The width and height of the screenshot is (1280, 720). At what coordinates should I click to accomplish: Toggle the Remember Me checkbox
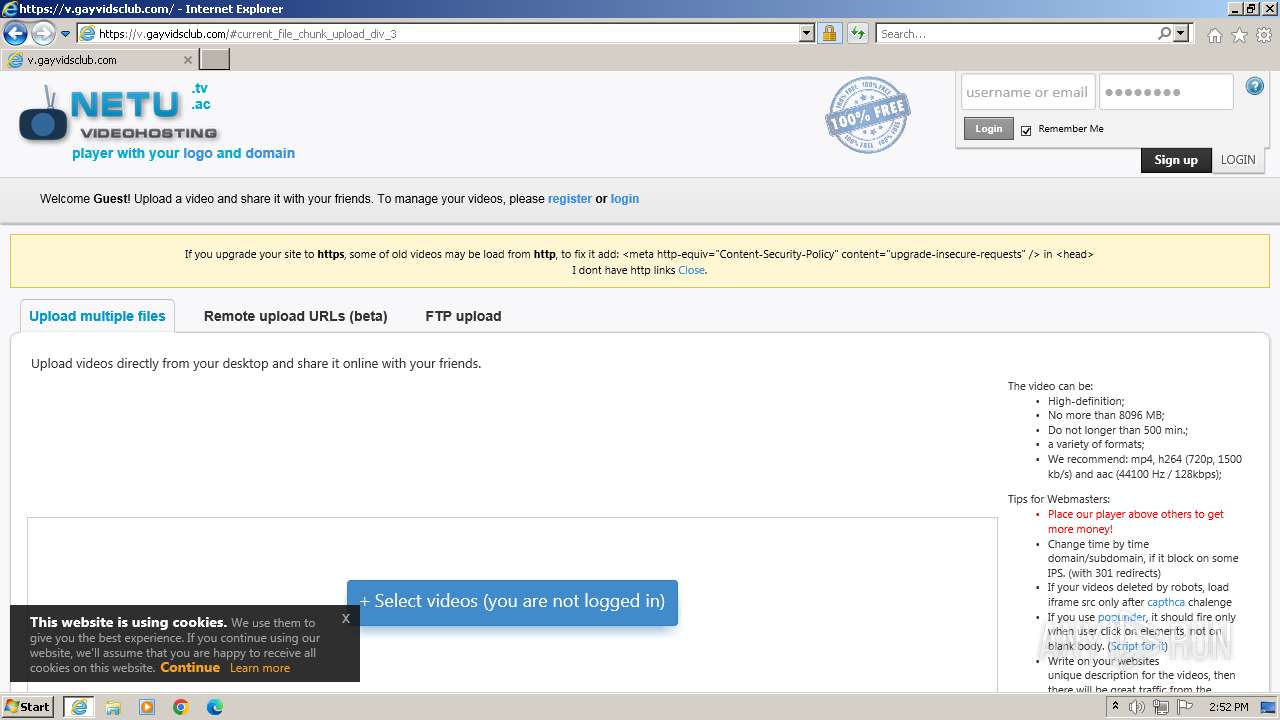1026,130
